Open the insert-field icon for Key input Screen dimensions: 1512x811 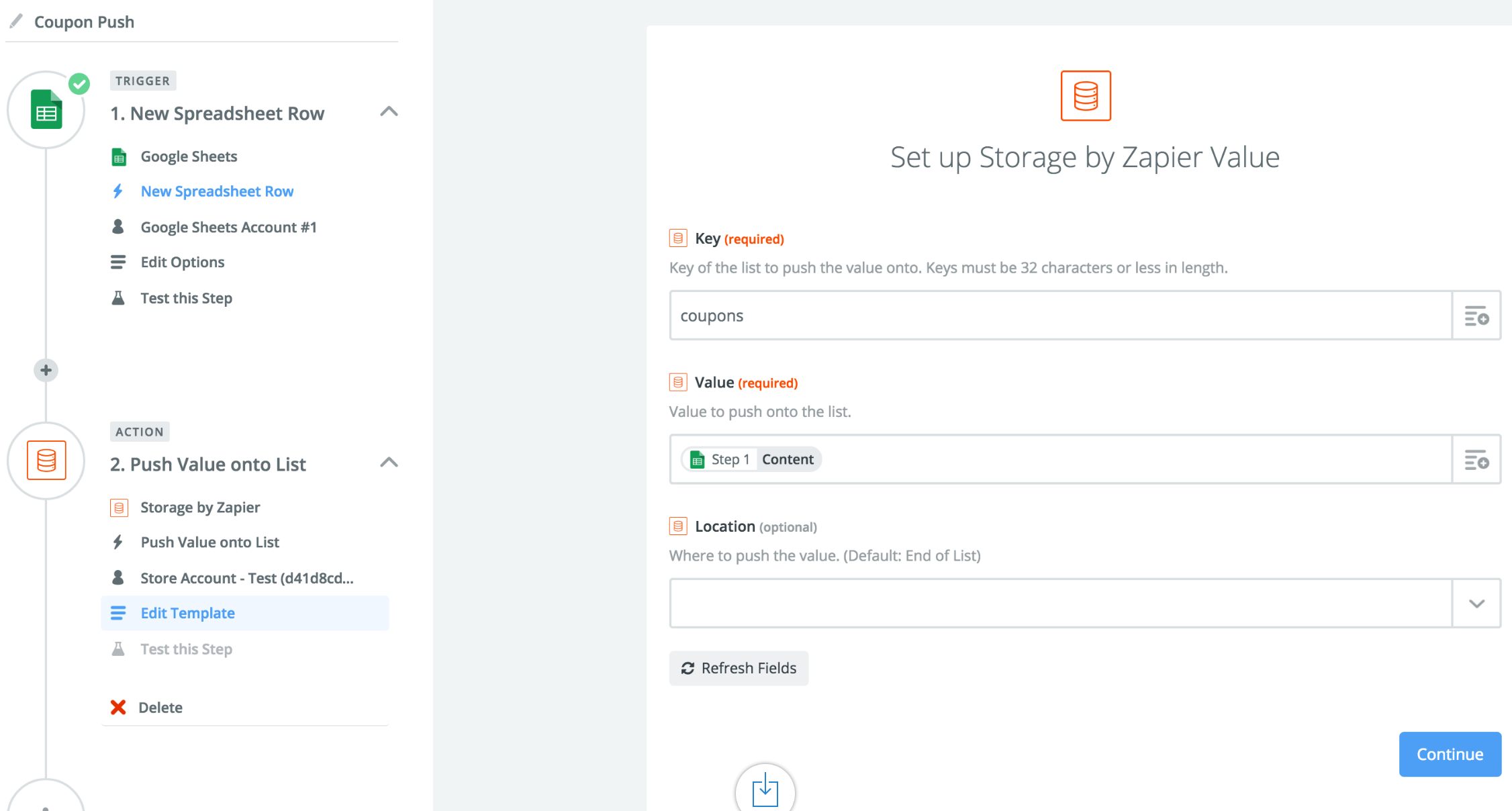[x=1476, y=316]
